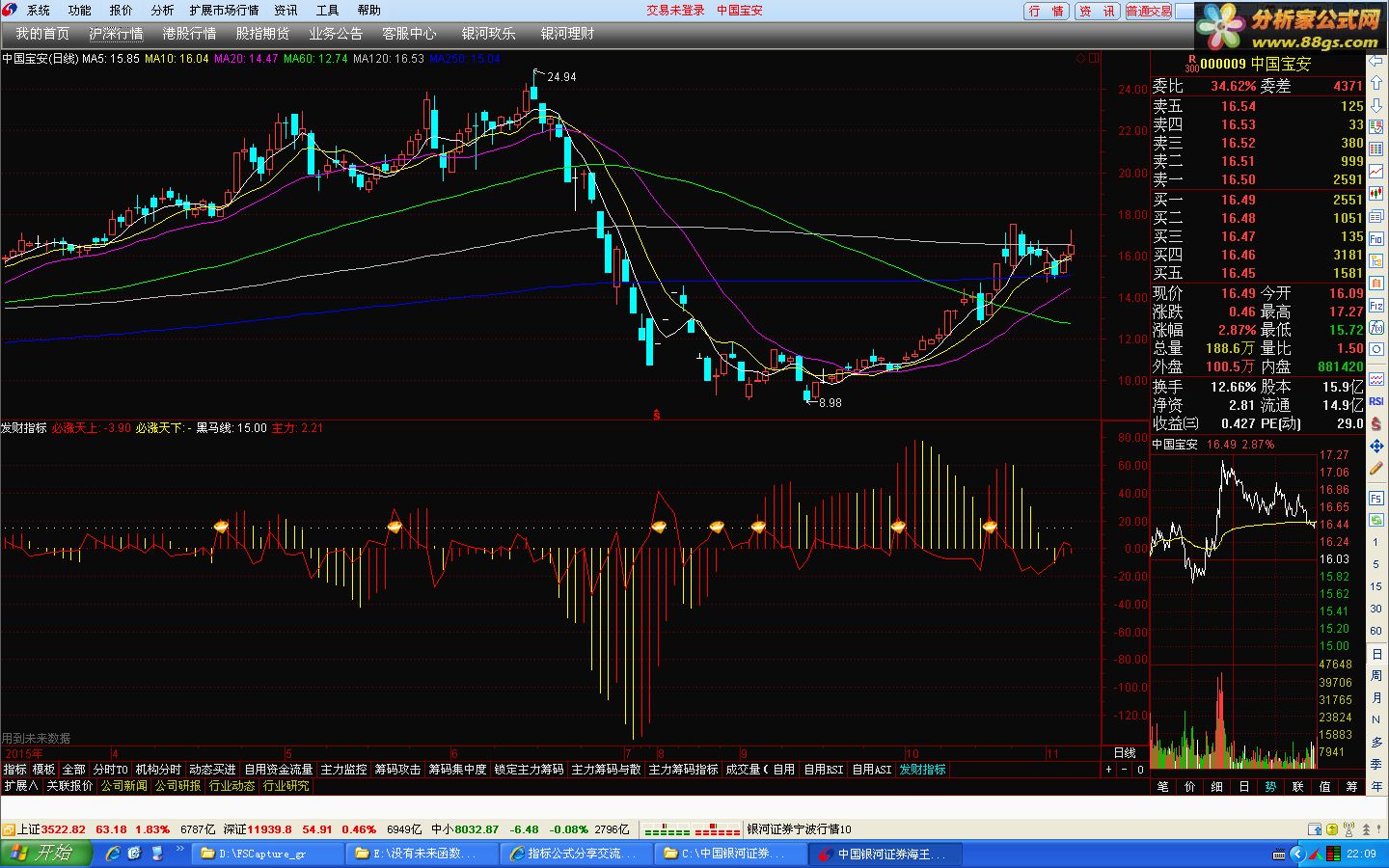Select yearly period 年

tap(1376, 786)
